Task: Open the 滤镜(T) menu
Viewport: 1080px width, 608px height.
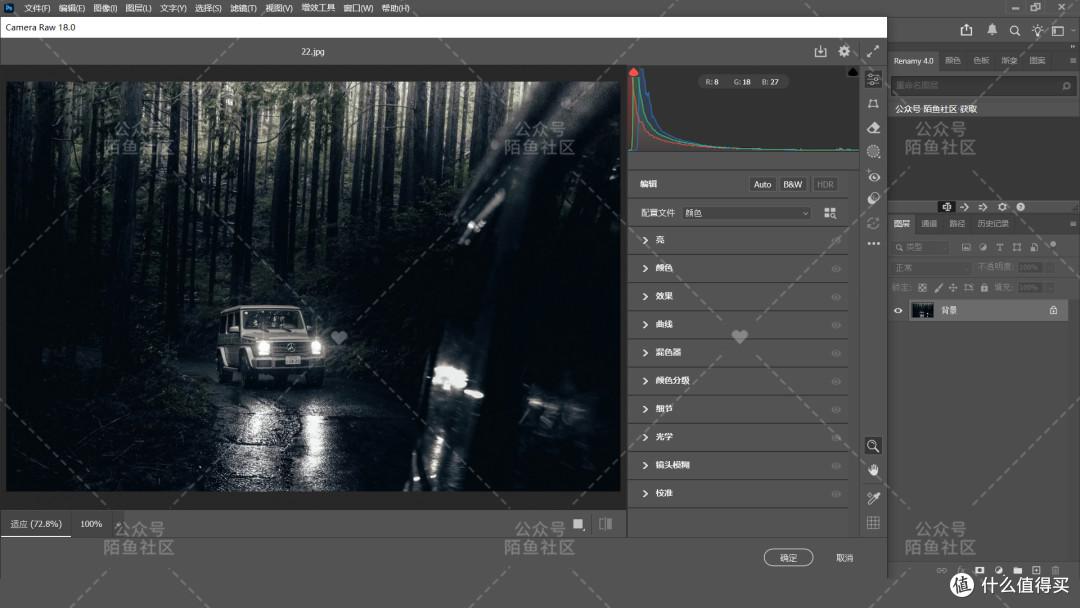Action: (243, 8)
